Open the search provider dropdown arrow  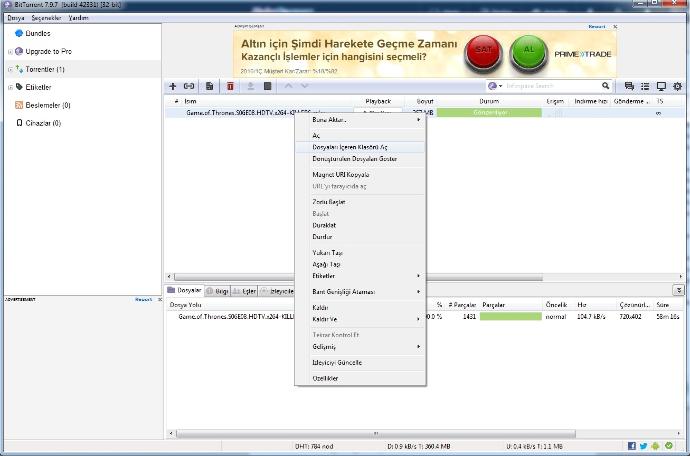(500, 86)
